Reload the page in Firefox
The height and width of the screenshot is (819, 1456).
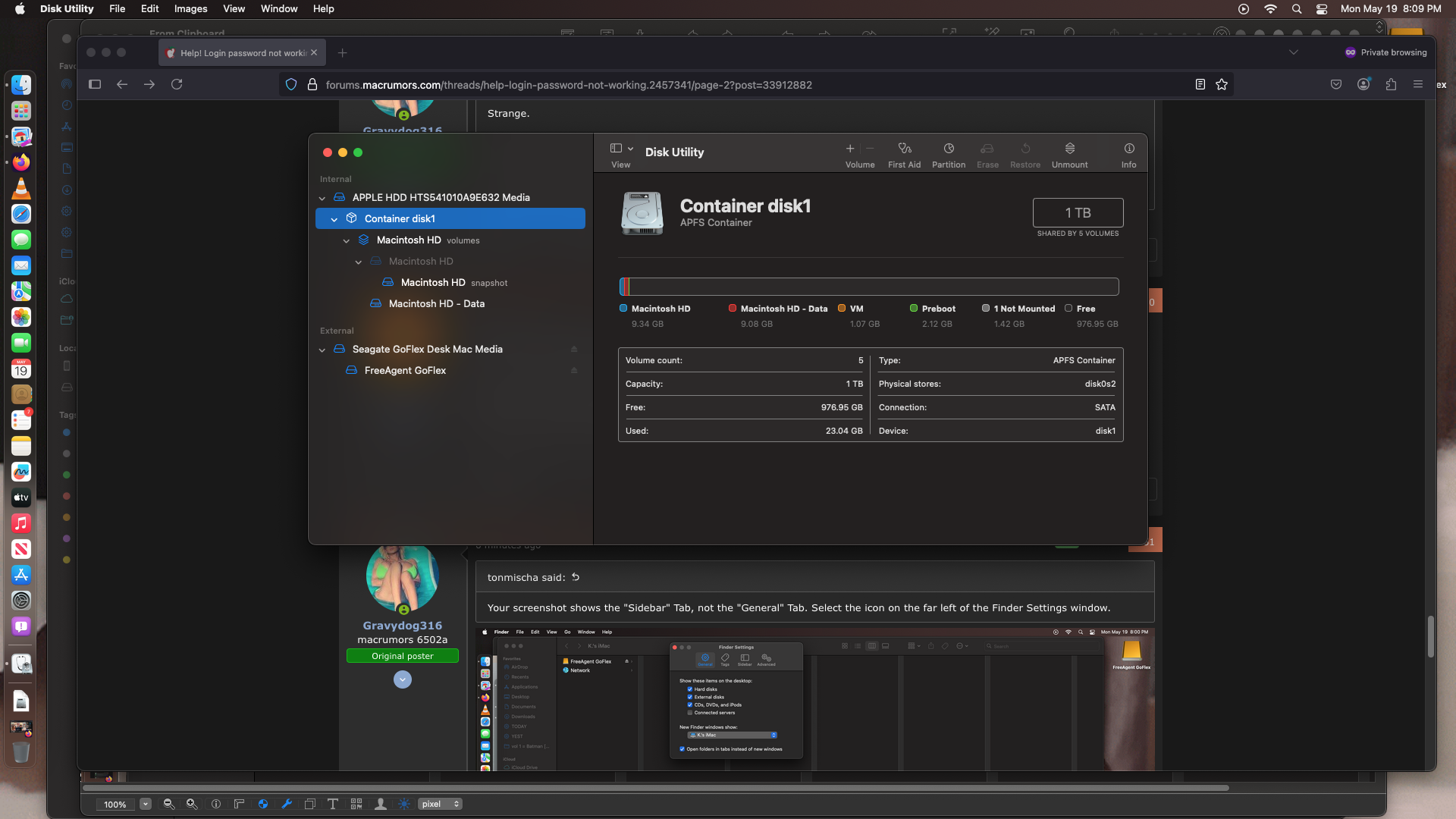pos(177,85)
